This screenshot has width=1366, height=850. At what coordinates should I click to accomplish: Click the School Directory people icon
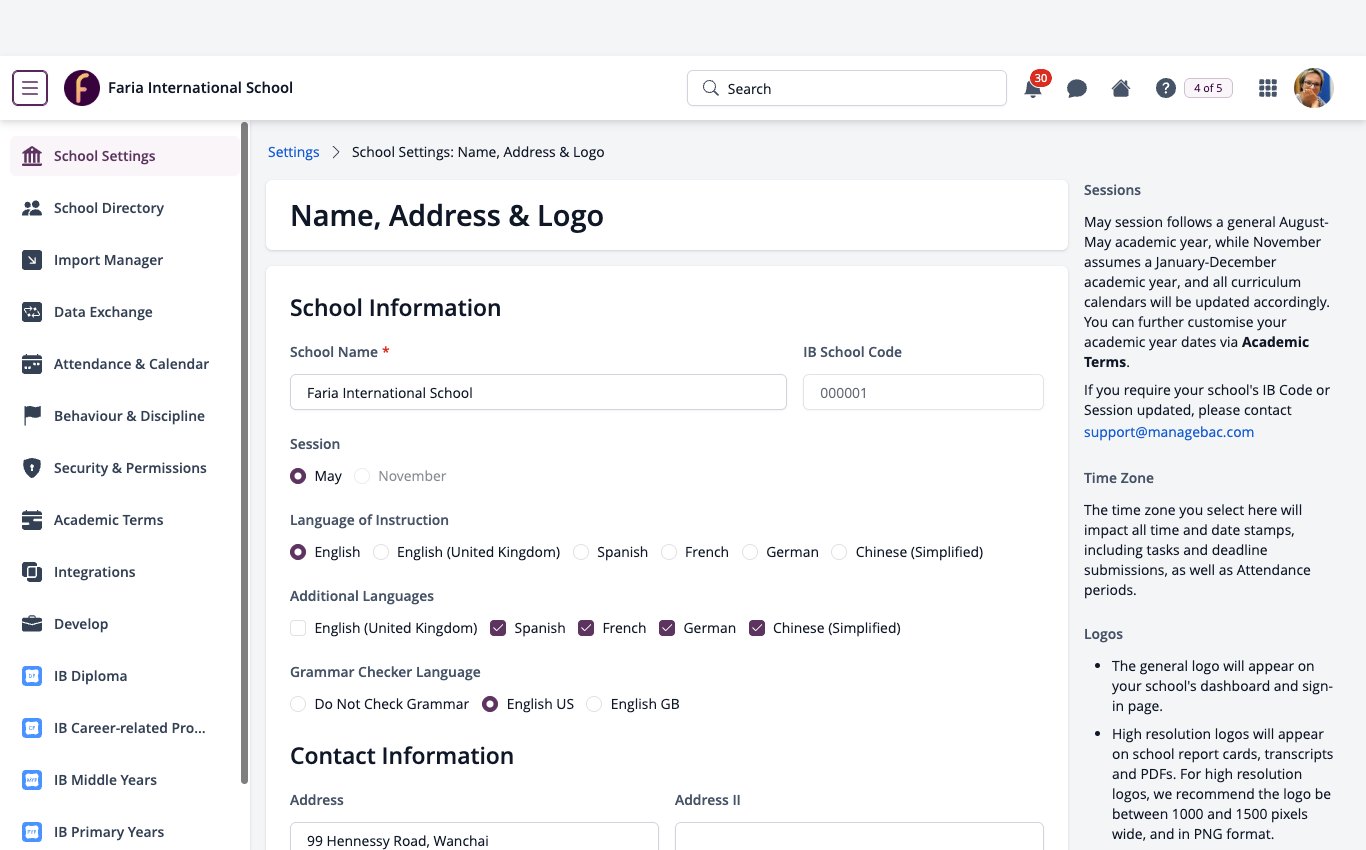(x=32, y=208)
